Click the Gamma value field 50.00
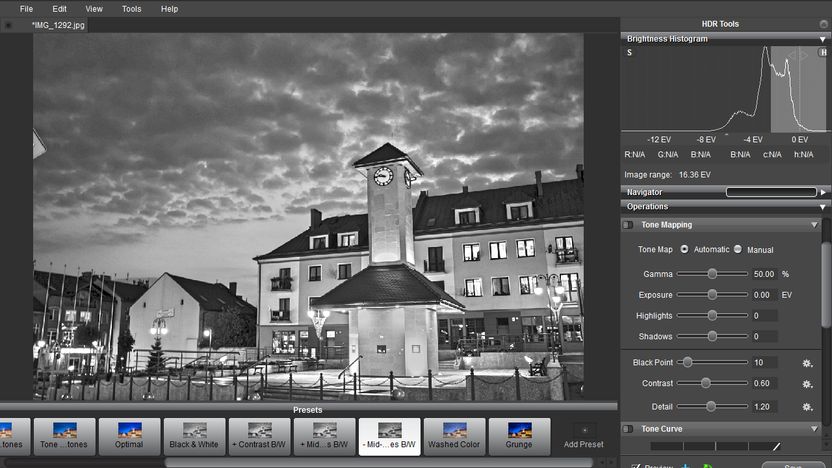Image resolution: width=832 pixels, height=468 pixels. coord(764,274)
